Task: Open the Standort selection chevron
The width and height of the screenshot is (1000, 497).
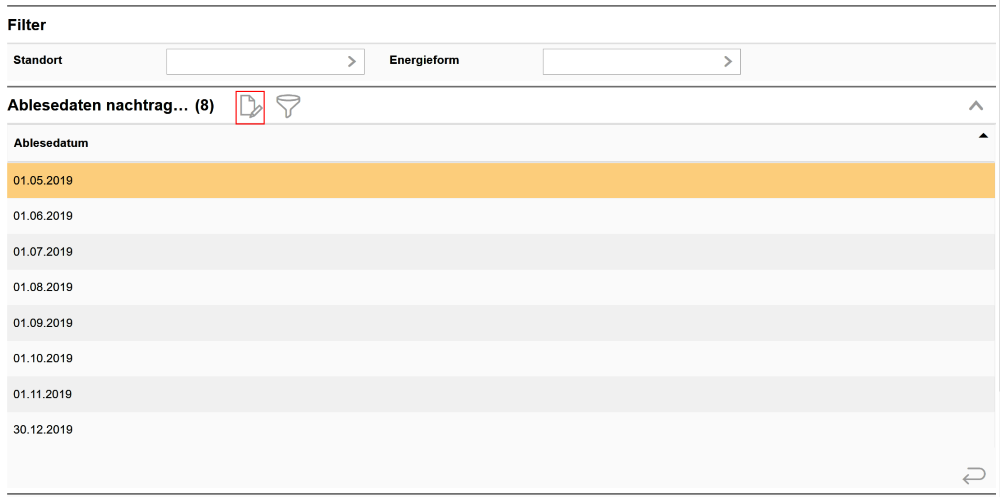Action: (351, 61)
